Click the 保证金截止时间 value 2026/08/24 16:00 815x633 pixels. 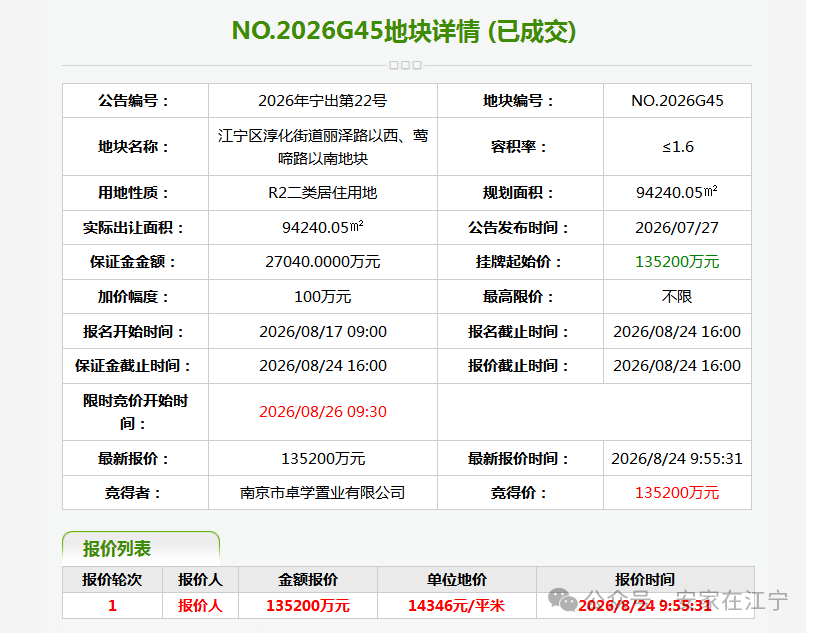[323, 366]
